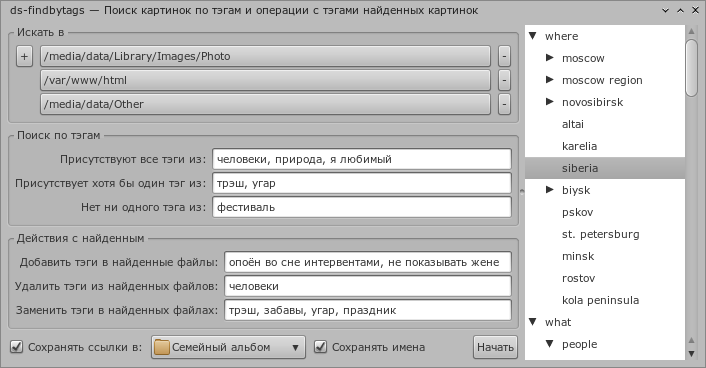The height and width of the screenshot is (368, 706).
Task: Edit the 'Присутствует хотя бы один тэг' field
Action: click(362, 183)
